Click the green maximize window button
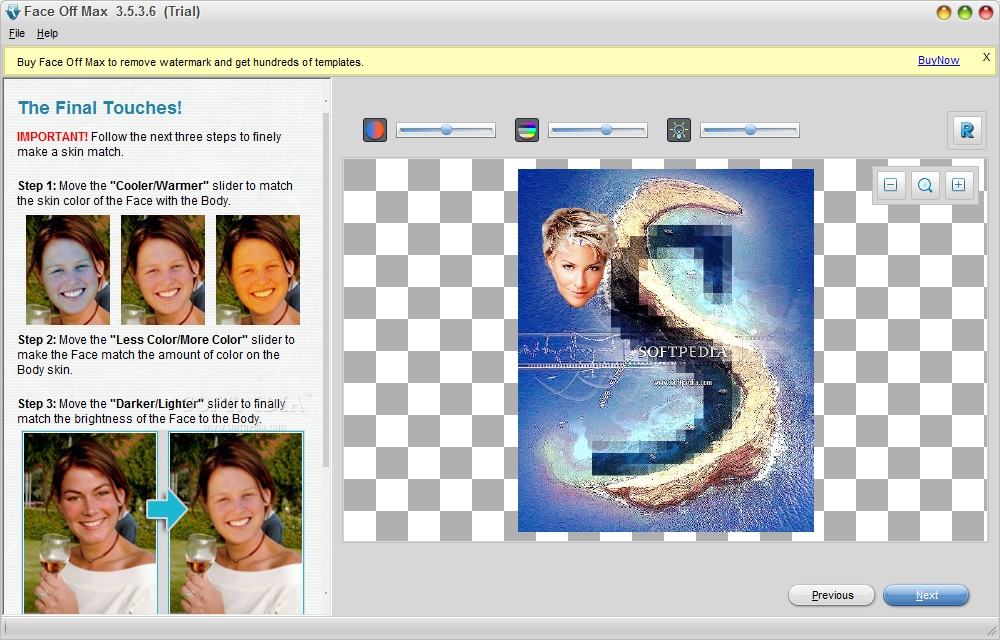Image resolution: width=1000 pixels, height=640 pixels. [965, 12]
